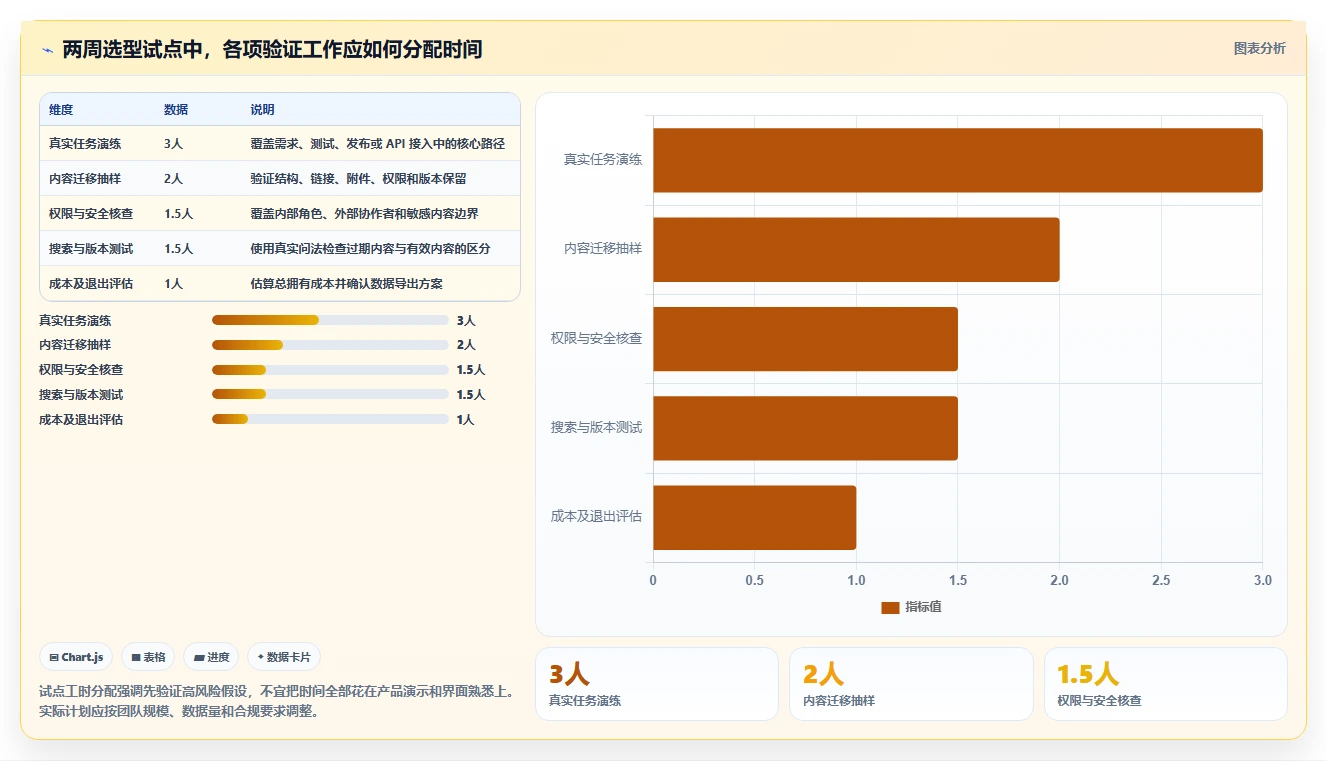
Task: Click the 0.5 x-axis tick label
Action: [x=754, y=580]
